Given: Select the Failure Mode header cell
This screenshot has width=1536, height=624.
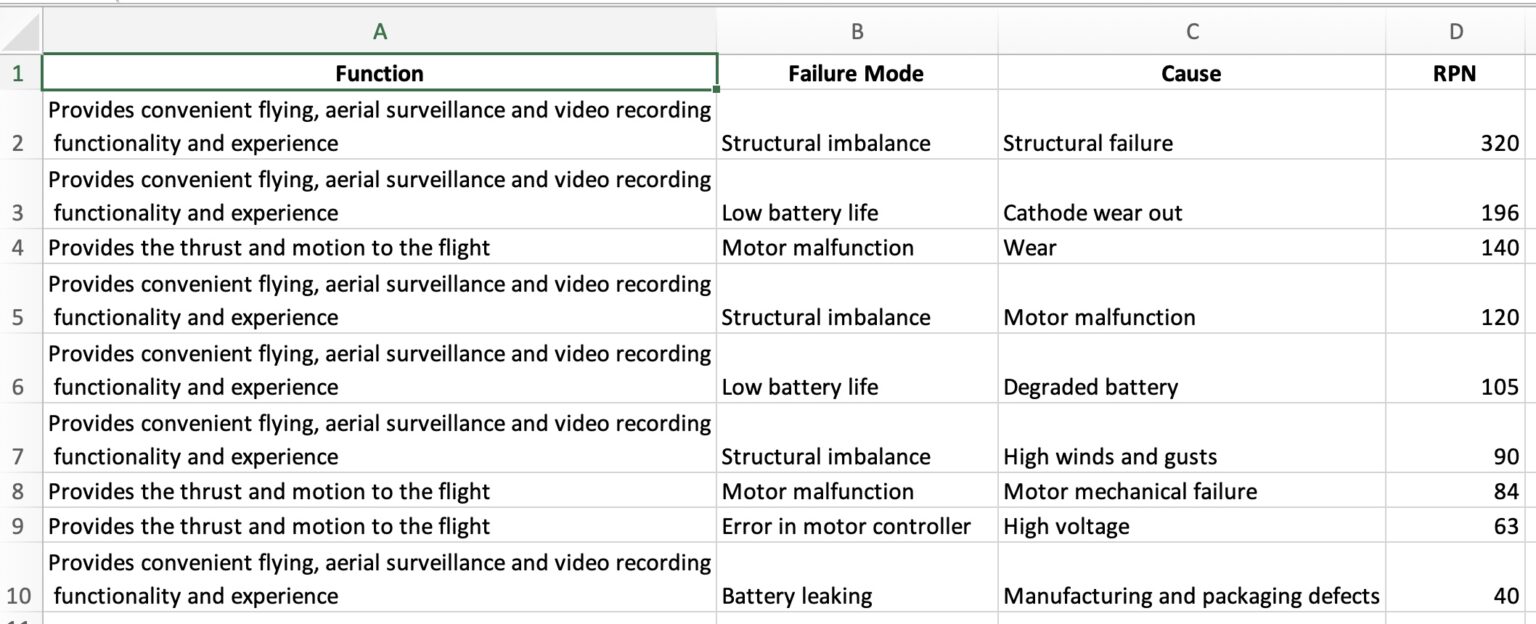Looking at the screenshot, I should click(856, 73).
